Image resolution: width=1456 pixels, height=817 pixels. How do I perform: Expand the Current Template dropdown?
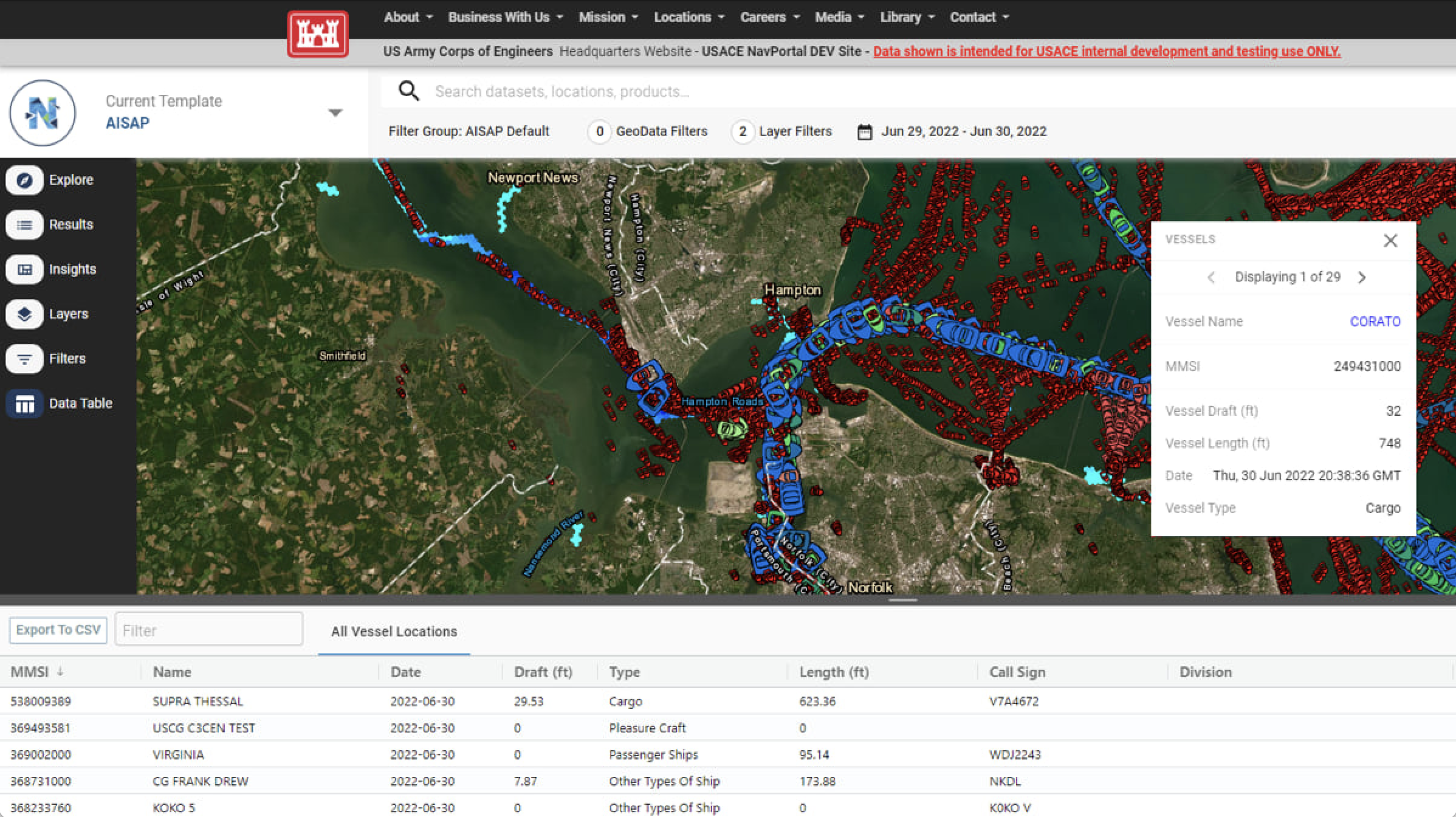[x=335, y=112]
